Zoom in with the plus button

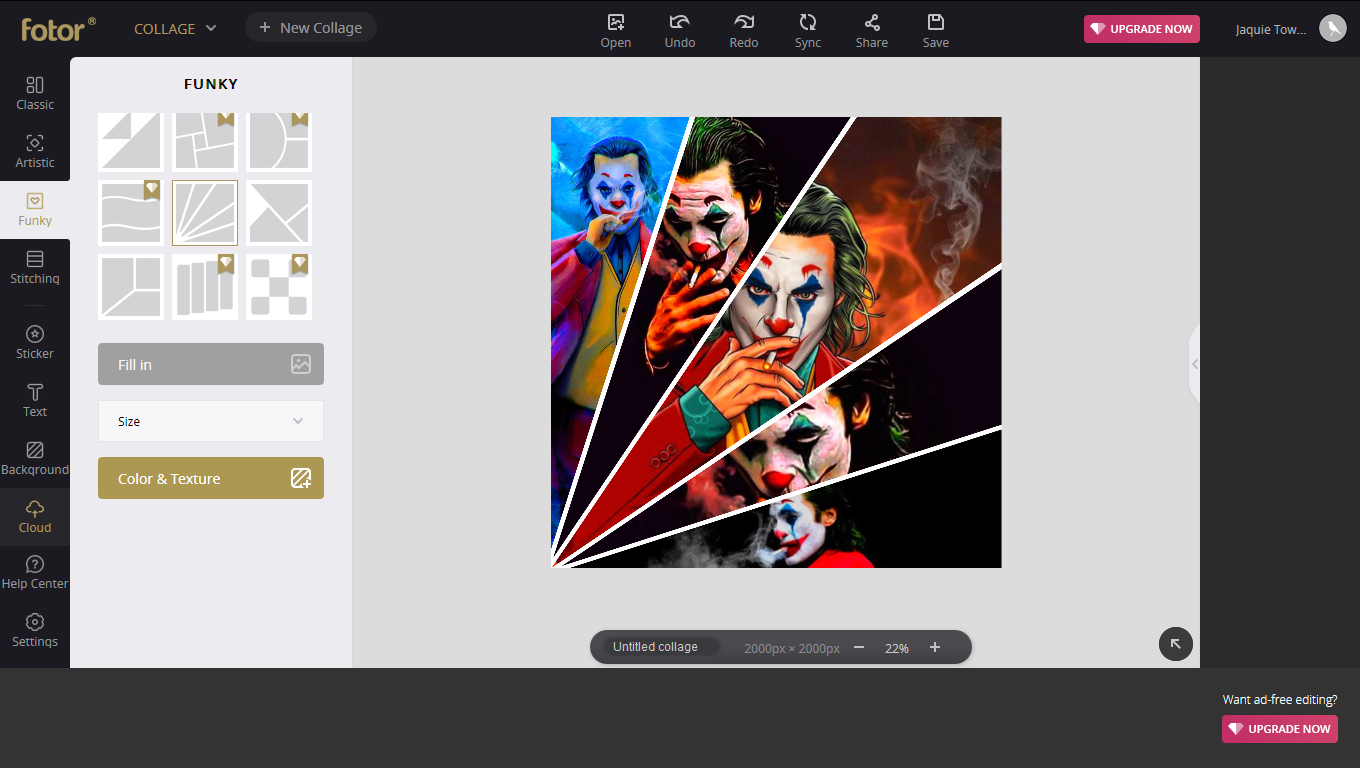pos(935,647)
